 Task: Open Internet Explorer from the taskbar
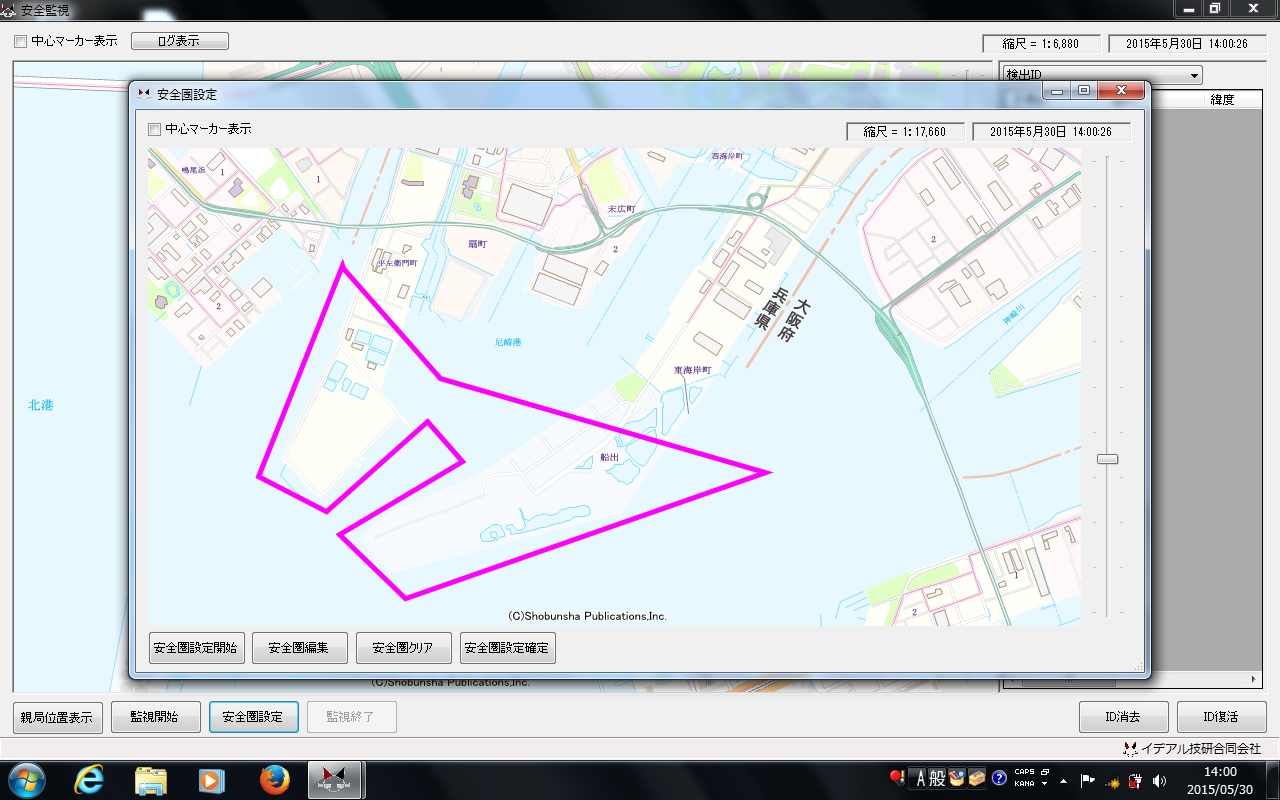coord(89,779)
